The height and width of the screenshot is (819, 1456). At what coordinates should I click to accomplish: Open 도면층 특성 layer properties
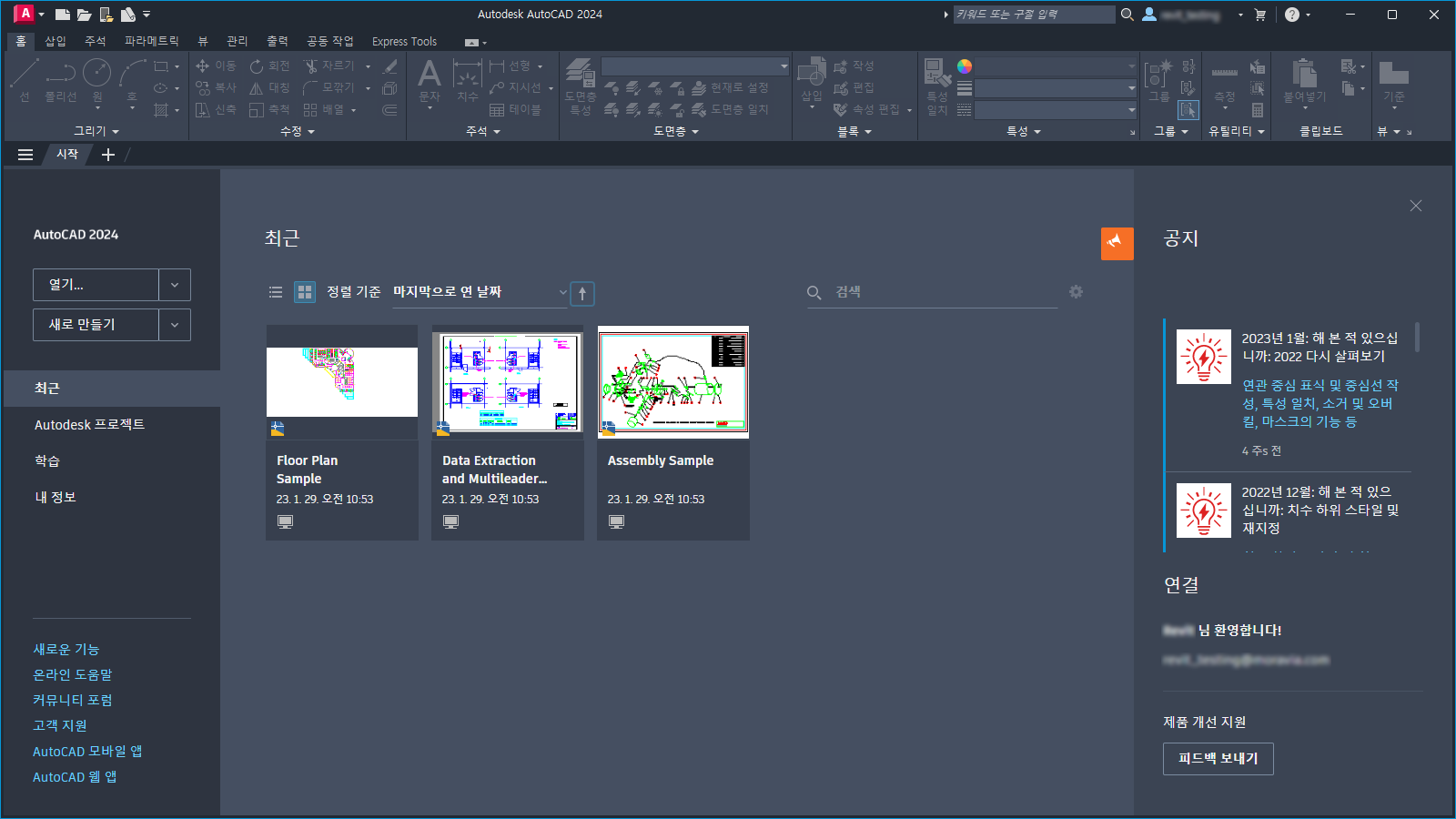click(581, 86)
